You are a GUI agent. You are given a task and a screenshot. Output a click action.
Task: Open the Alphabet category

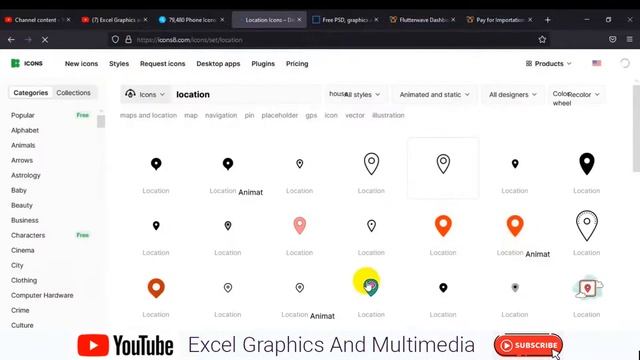(25, 130)
